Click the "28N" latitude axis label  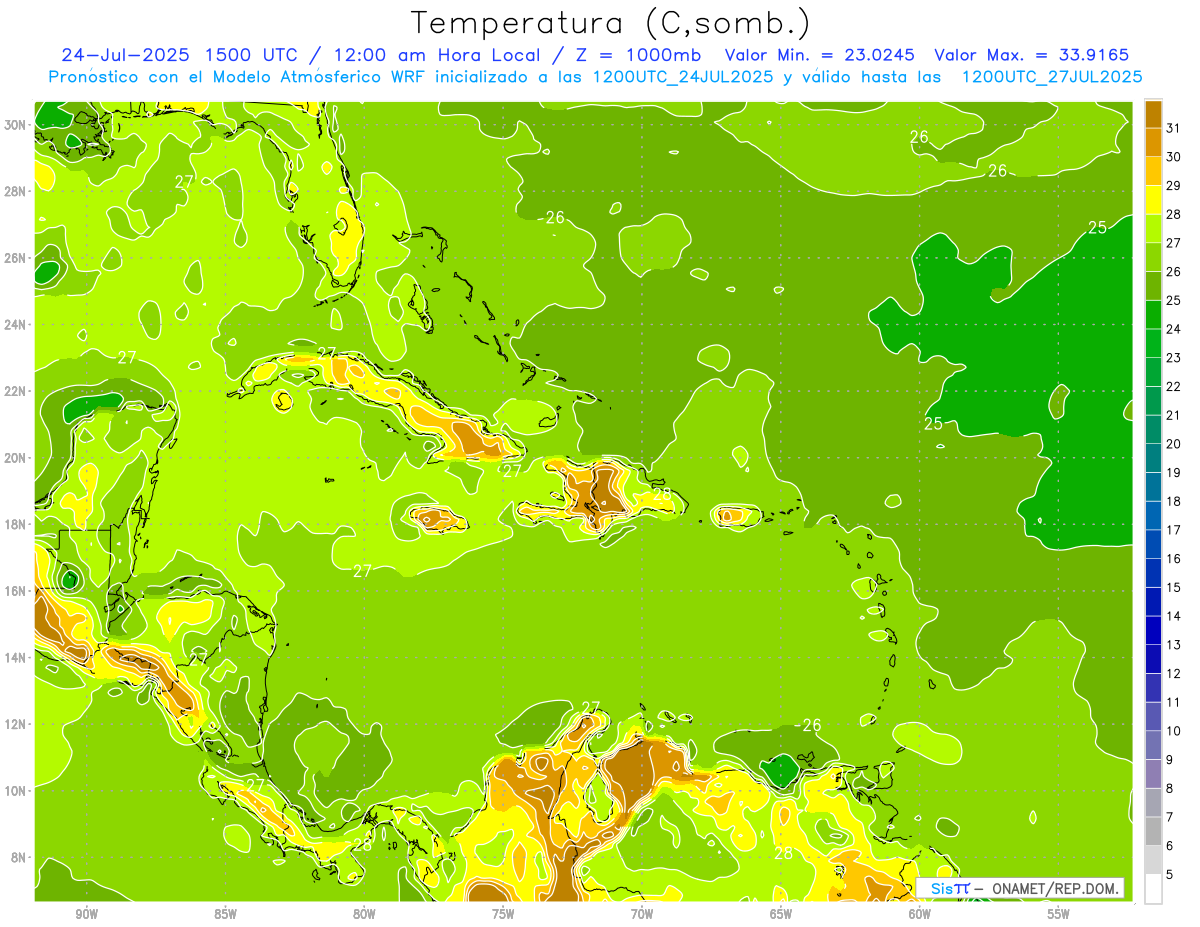tap(15, 191)
